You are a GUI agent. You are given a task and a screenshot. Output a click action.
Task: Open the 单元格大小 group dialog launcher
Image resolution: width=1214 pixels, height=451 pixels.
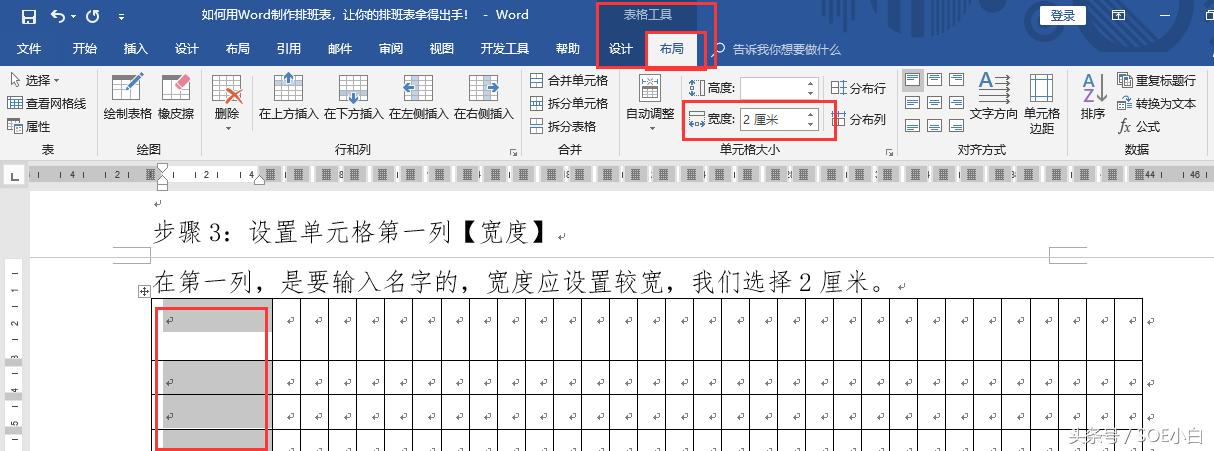pos(888,152)
